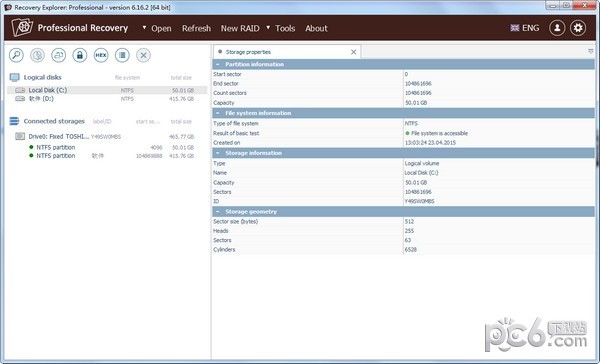600x364 pixels.
Task: Collapse the Partition information section
Action: 218,64
